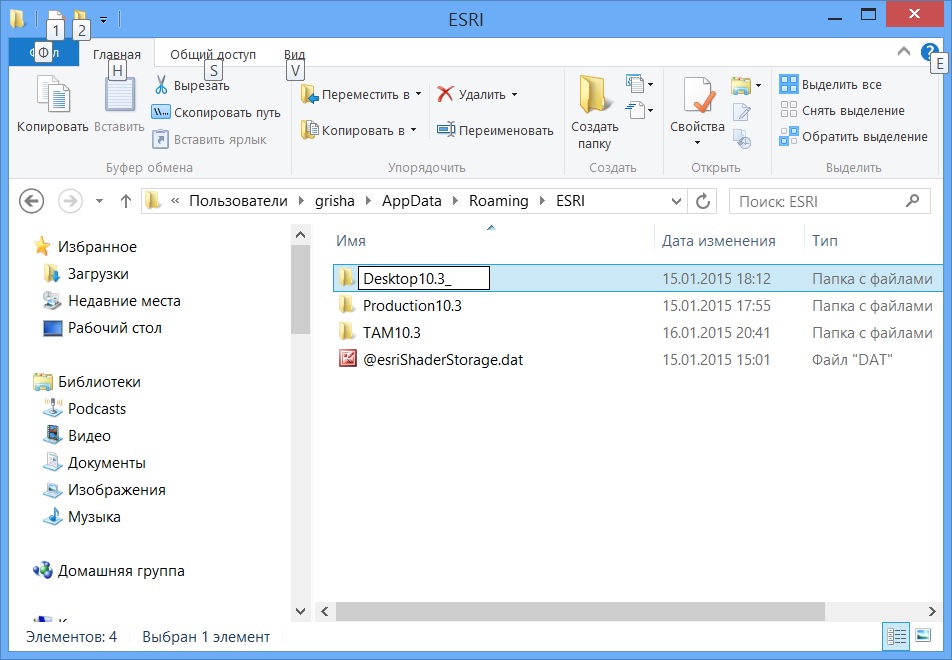This screenshot has height=660, width=952.
Task: Select the @esriShaderStorage.dat file
Action: click(443, 359)
